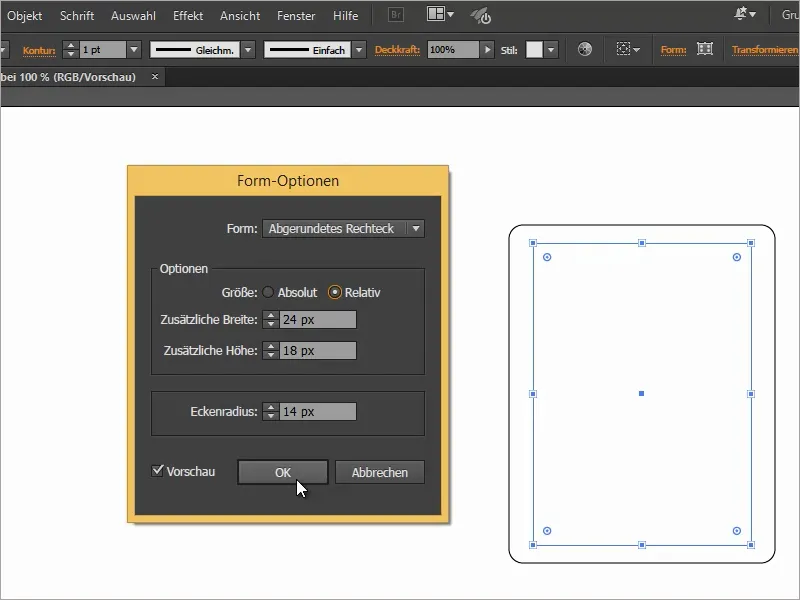Viewport: 800px width, 600px height.
Task: Cancel the dialog with Abbrechen
Action: pyautogui.click(x=380, y=472)
